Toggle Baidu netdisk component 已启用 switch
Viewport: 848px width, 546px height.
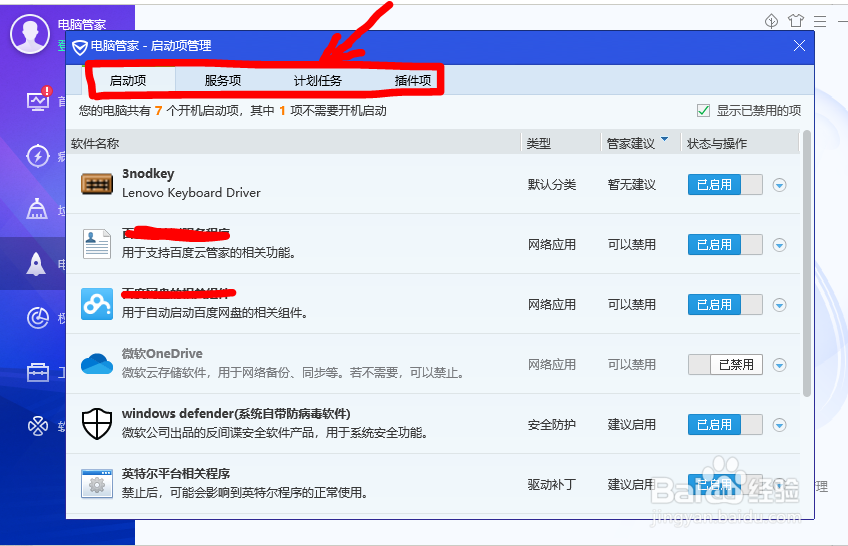pyautogui.click(x=725, y=304)
